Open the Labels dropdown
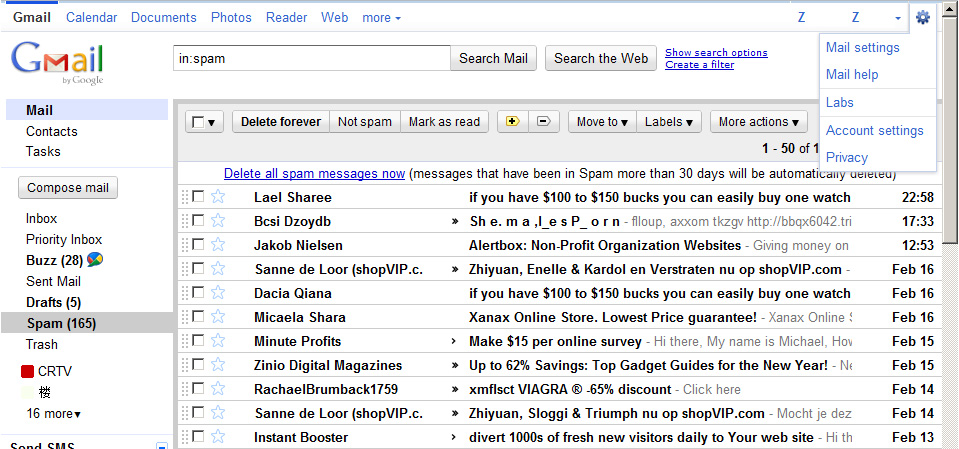Image resolution: width=959 pixels, height=449 pixels. (668, 122)
